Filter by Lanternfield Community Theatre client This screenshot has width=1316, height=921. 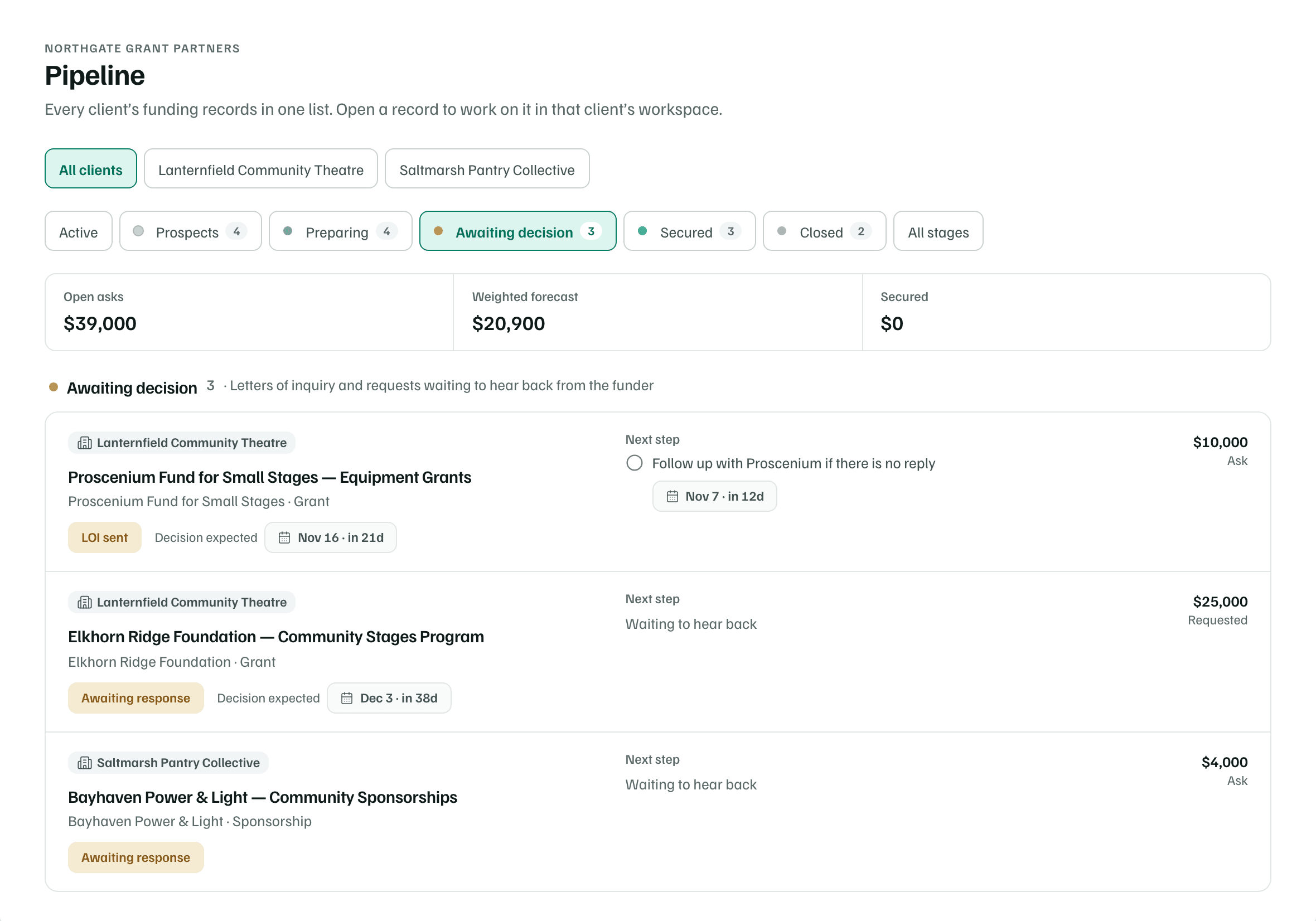coord(261,169)
